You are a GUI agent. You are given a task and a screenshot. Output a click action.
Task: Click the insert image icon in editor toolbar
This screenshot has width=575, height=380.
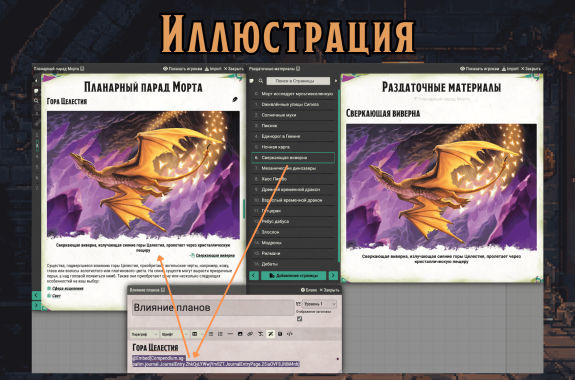click(x=240, y=334)
